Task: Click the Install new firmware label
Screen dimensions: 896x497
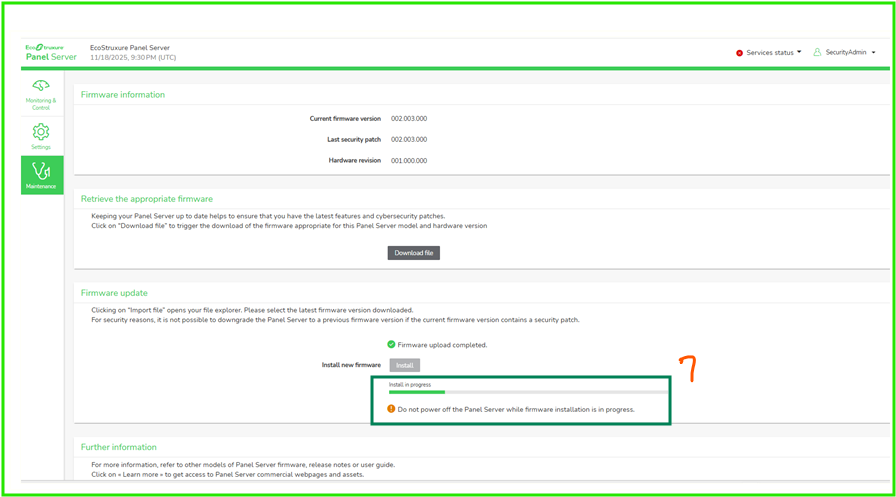Action: coord(351,365)
